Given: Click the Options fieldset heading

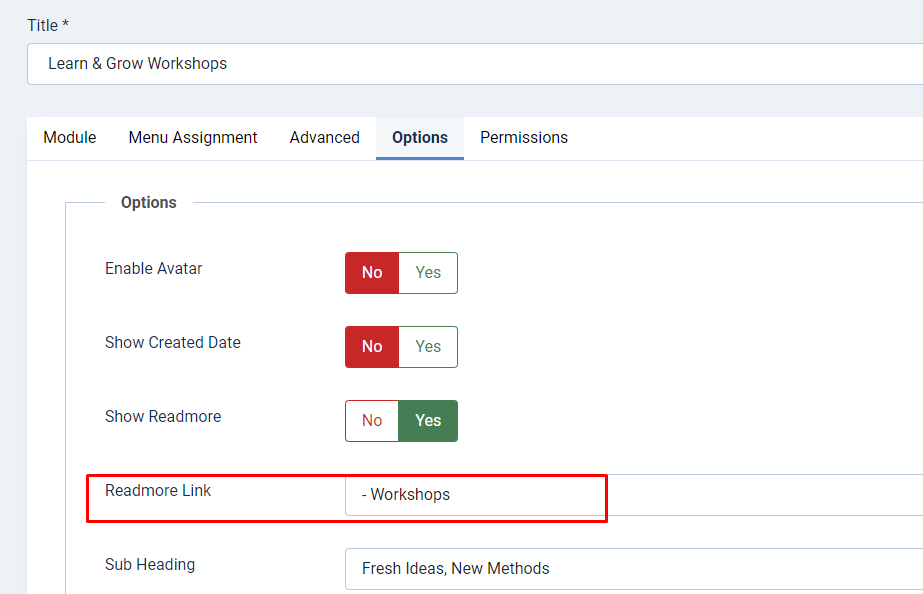Looking at the screenshot, I should pos(149,203).
